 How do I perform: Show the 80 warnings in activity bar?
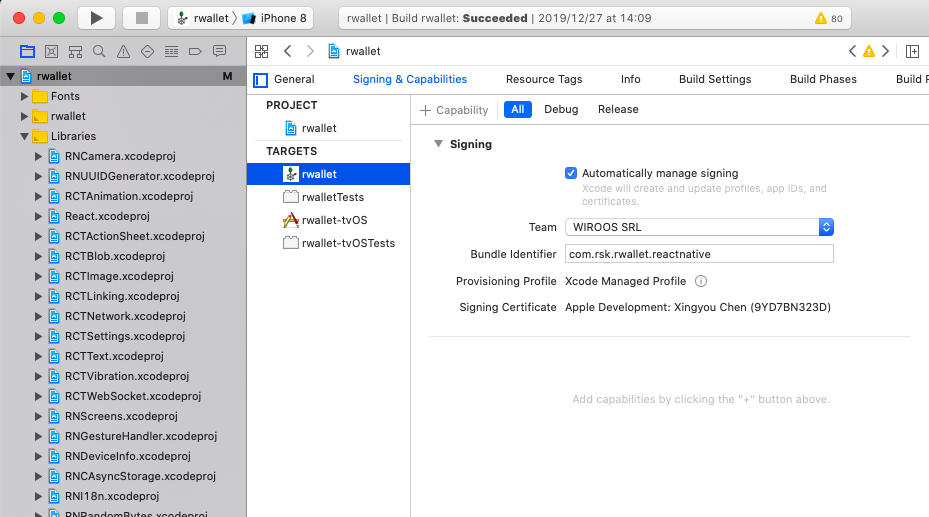829,18
